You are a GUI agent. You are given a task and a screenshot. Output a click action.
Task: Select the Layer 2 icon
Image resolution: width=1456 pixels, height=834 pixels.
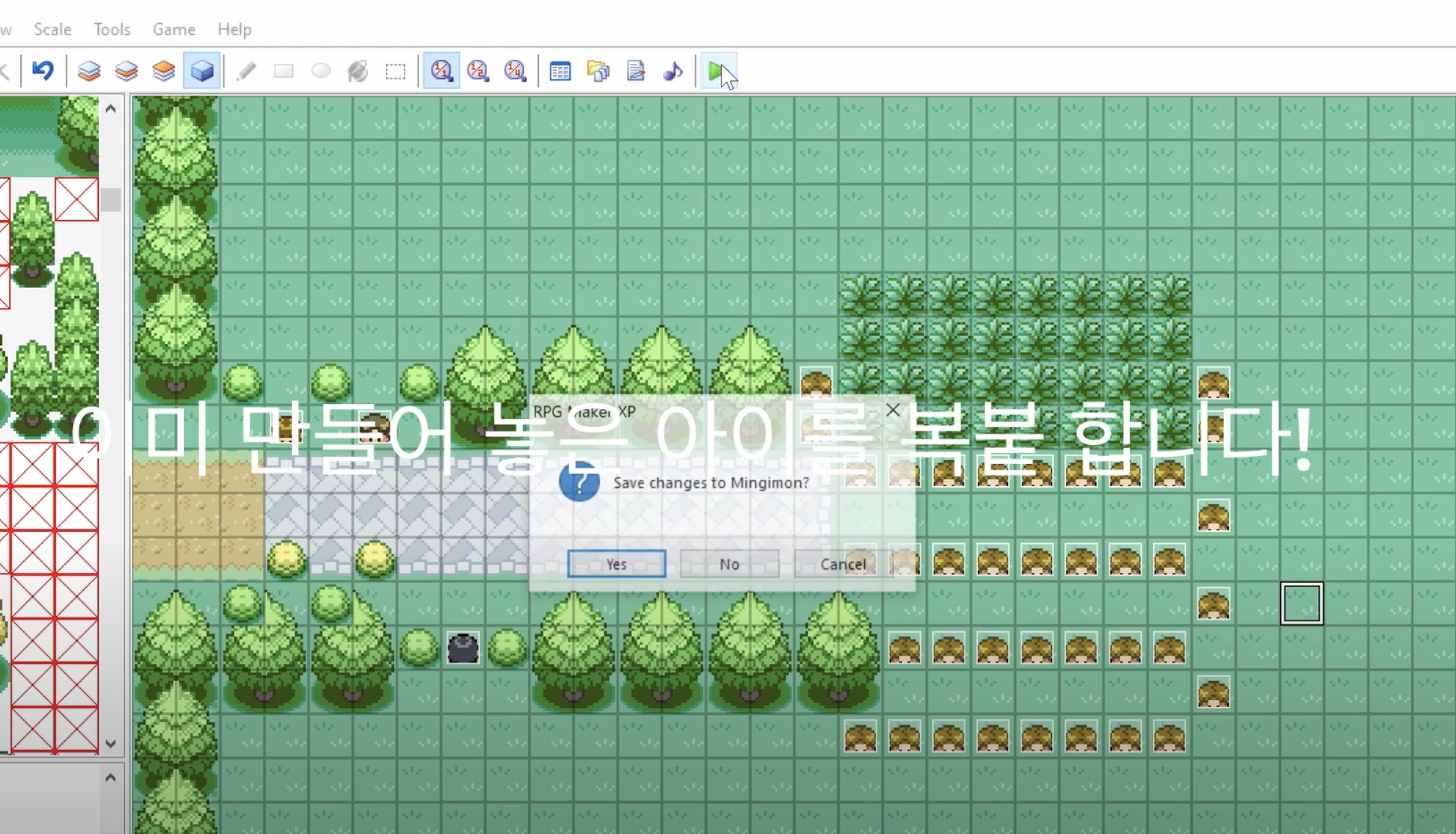[127, 71]
